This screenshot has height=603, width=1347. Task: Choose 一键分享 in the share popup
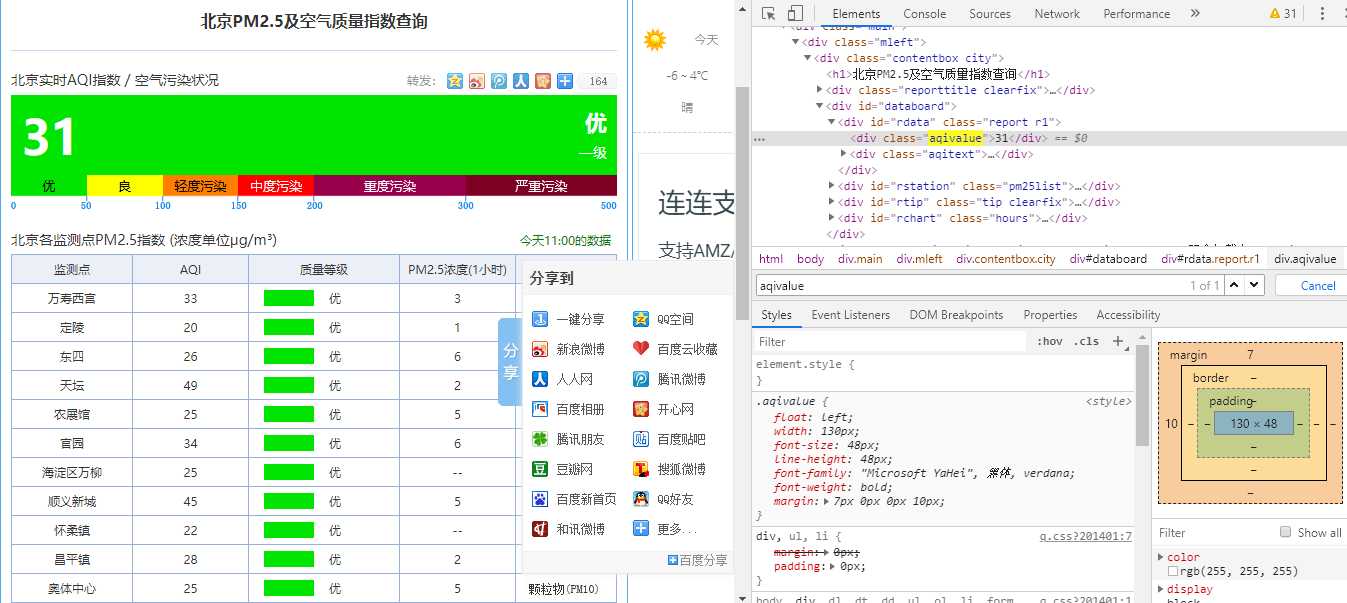[568, 319]
